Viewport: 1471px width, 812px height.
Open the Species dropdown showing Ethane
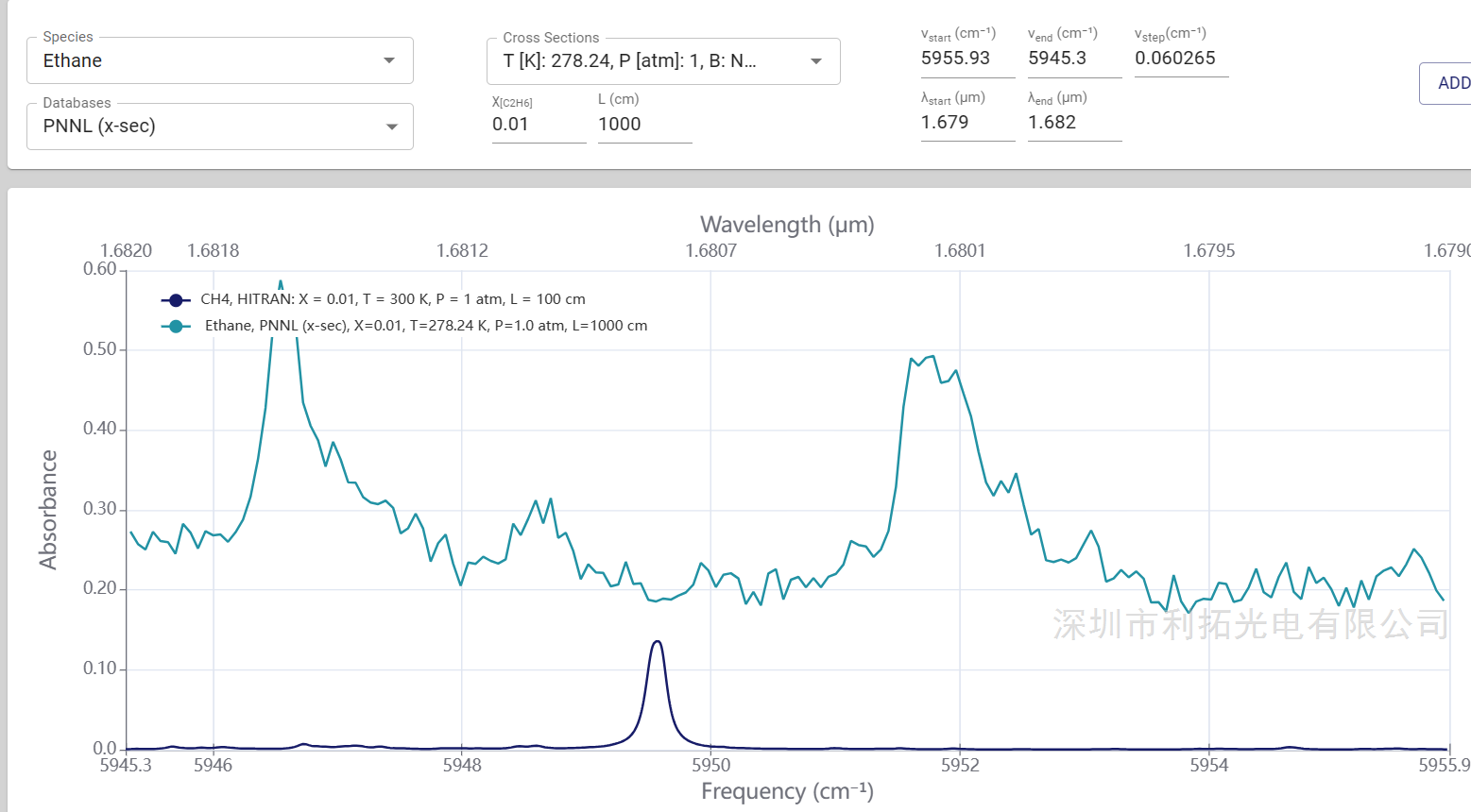tap(220, 60)
